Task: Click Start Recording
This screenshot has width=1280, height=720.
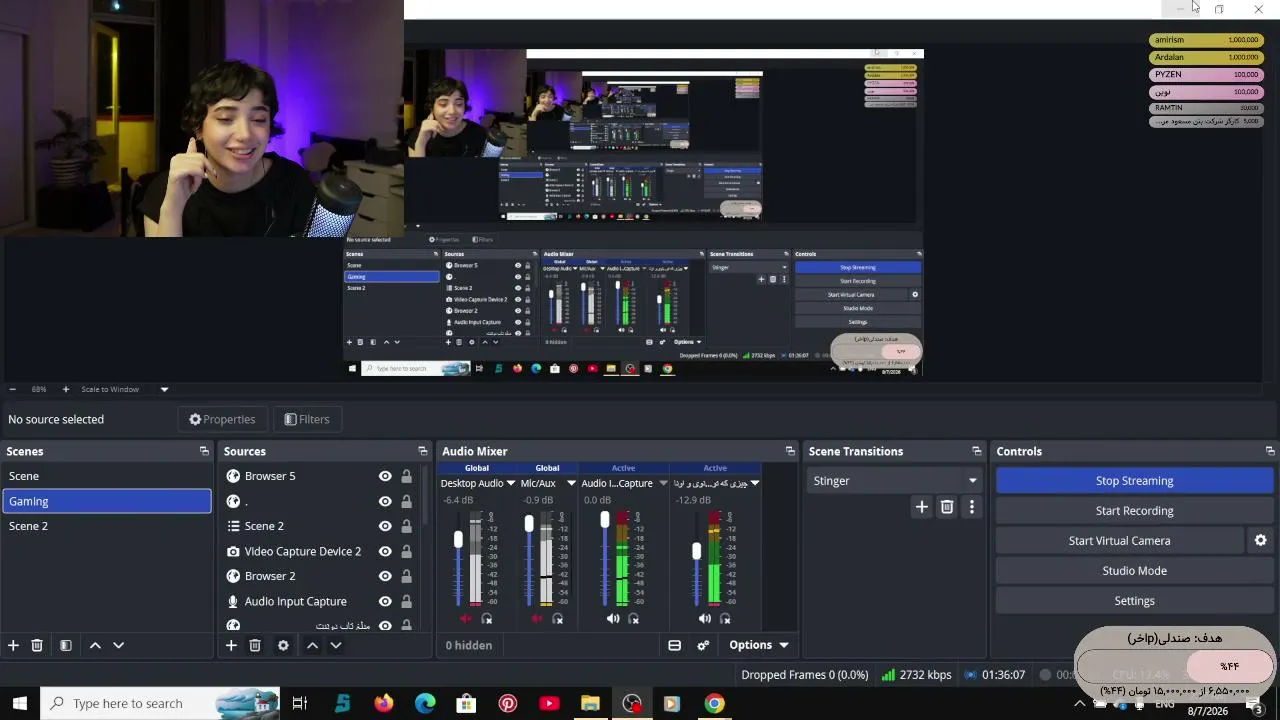Action: point(1134,511)
